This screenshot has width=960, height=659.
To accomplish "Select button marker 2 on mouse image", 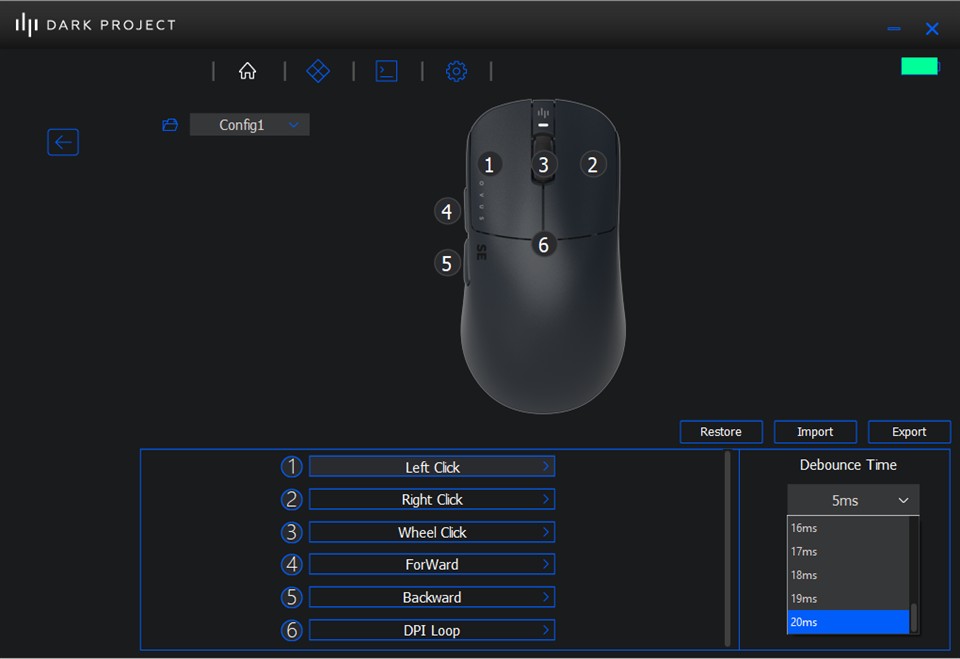I will (x=592, y=165).
